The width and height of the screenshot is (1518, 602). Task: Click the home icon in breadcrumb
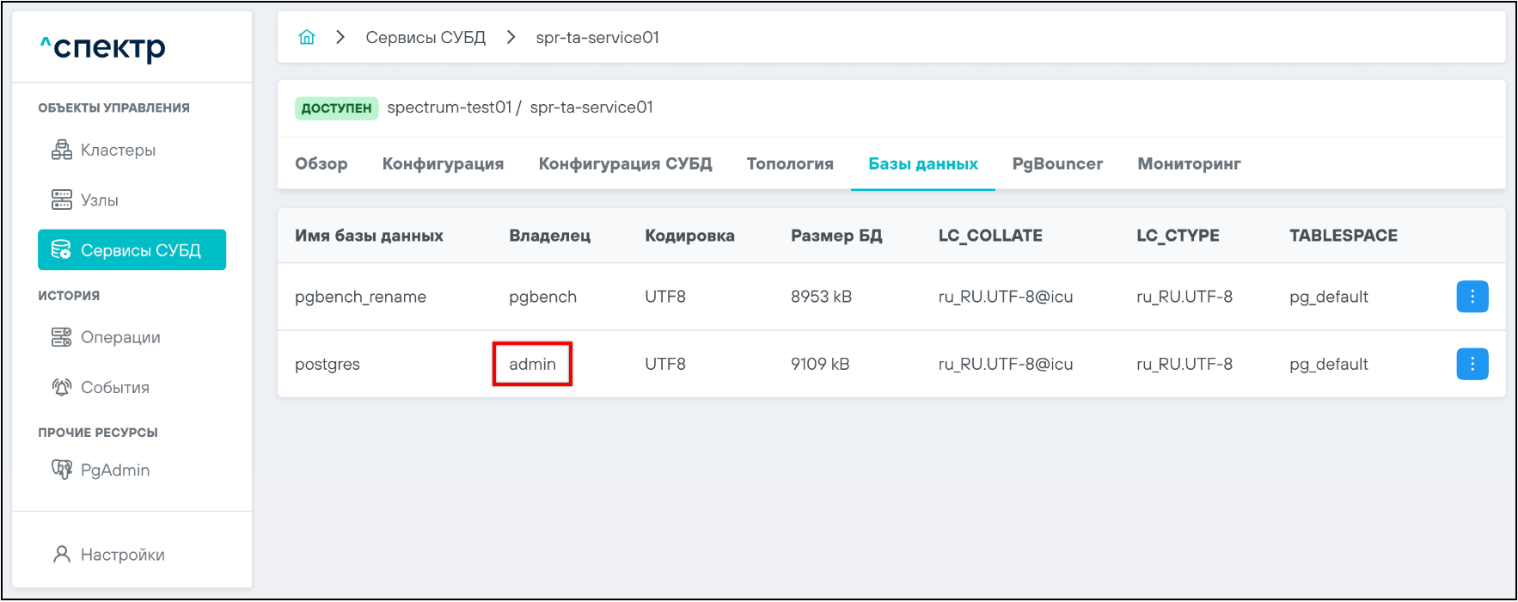[307, 38]
